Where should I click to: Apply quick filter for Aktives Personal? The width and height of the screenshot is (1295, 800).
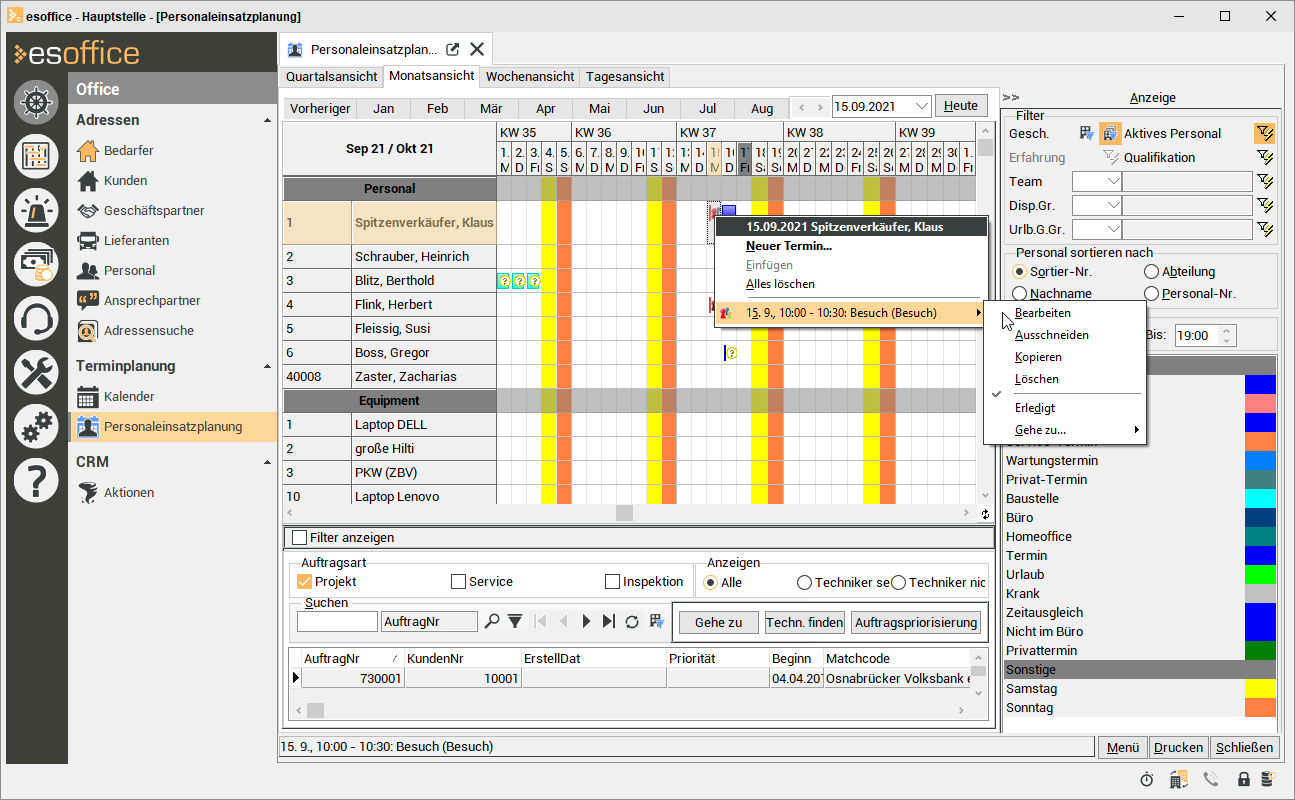coord(1265,133)
